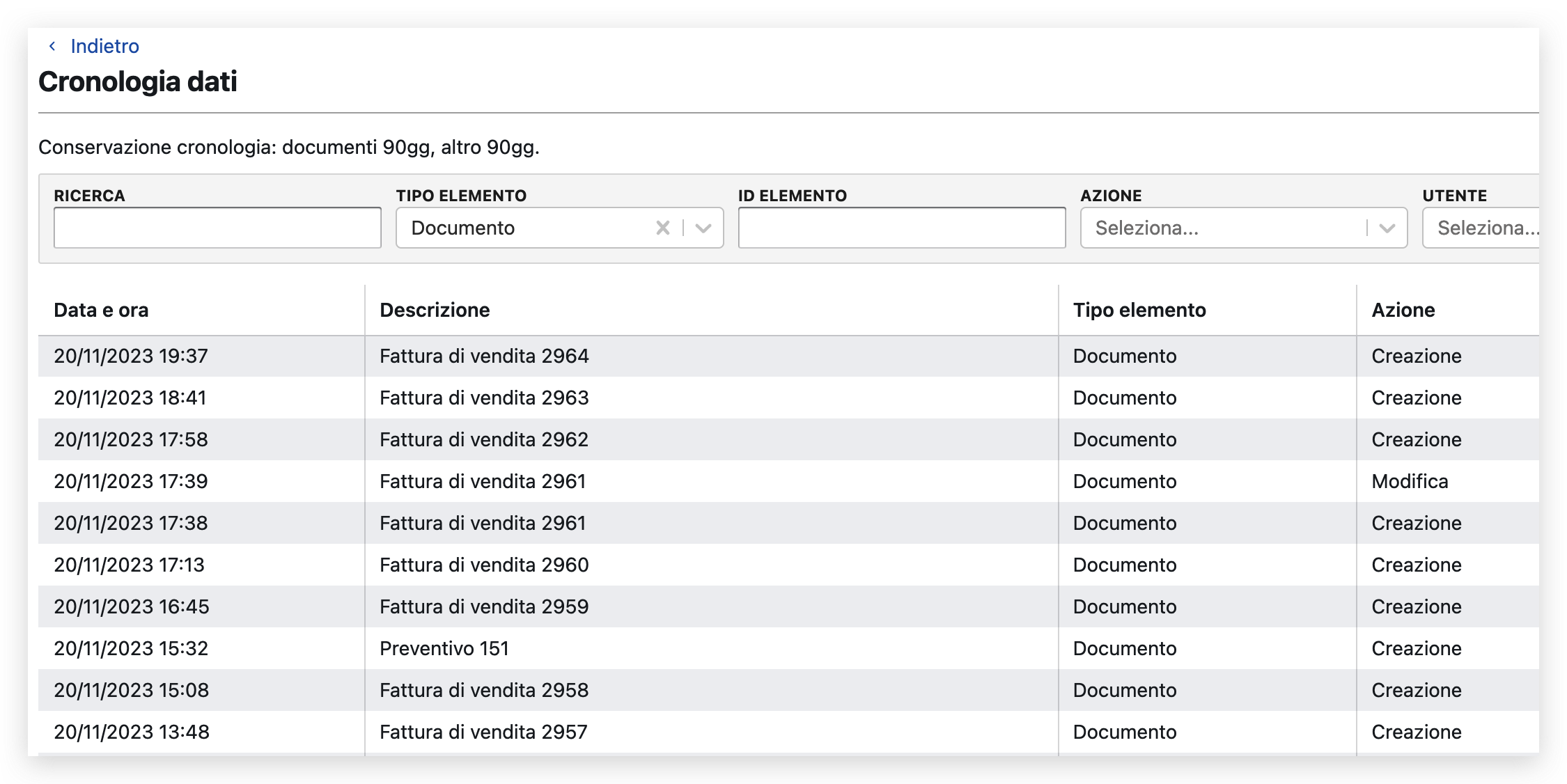
Task: Open the Preventivo 151 entry
Action: pyautogui.click(x=444, y=648)
